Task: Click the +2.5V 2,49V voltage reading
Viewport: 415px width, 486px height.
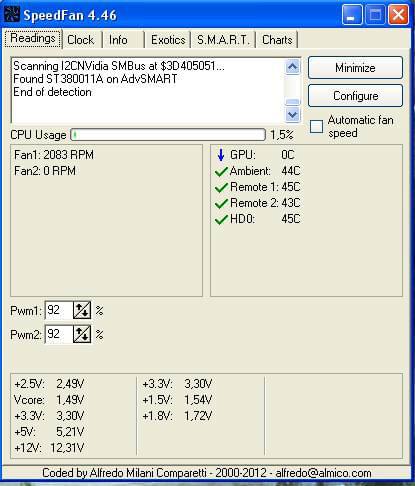Action: click(49, 384)
